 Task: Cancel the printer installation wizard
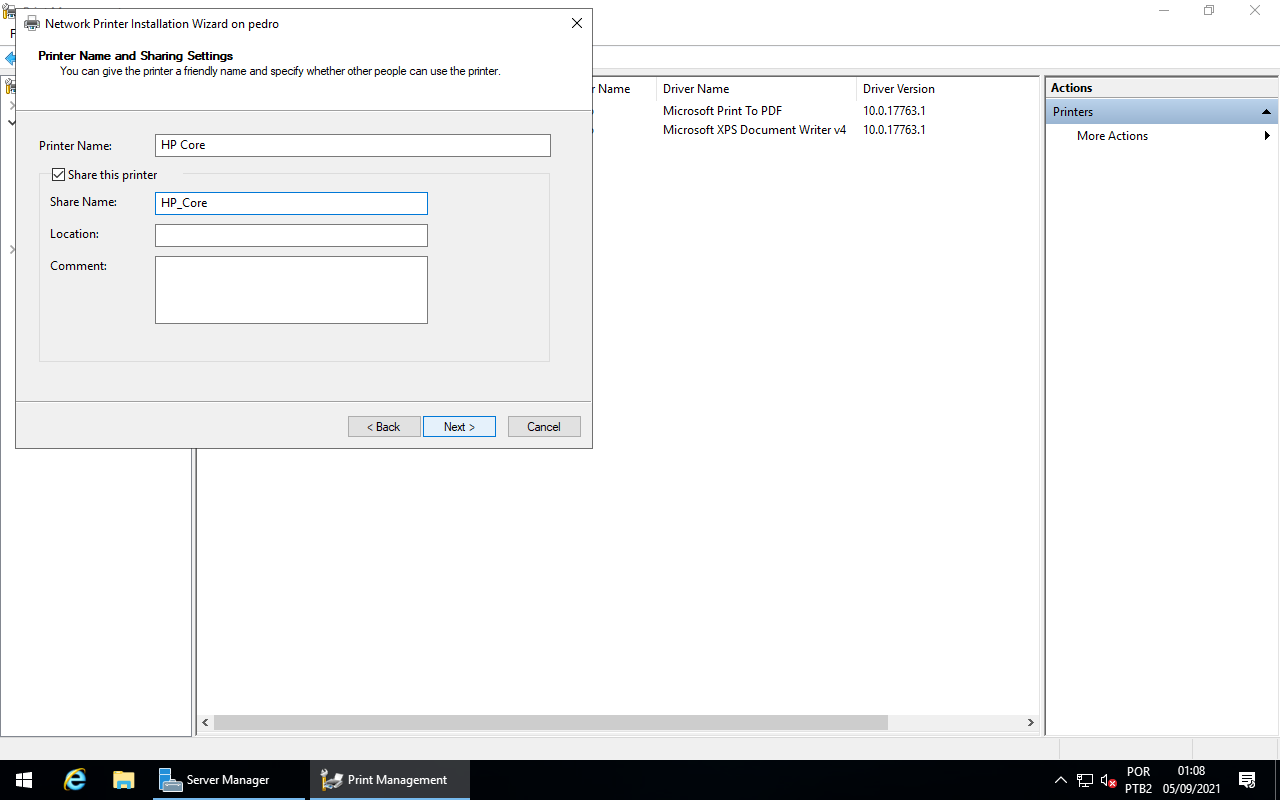[x=544, y=427]
